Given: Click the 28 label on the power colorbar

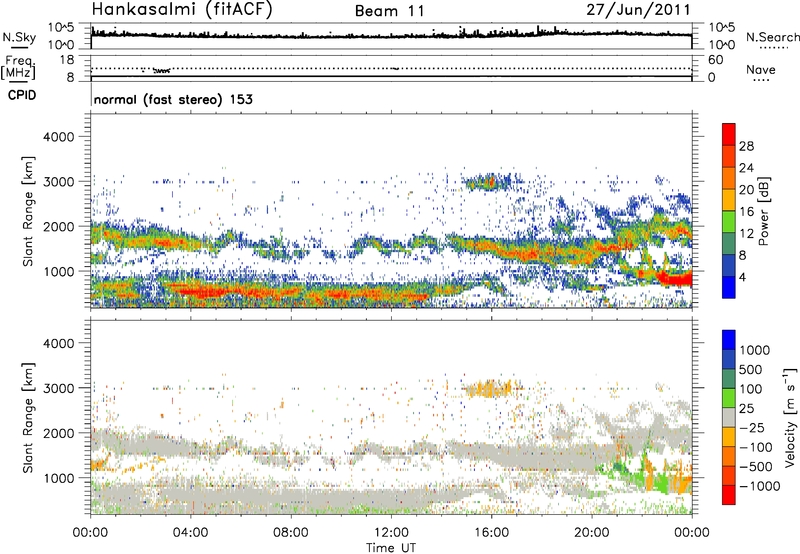Looking at the screenshot, I should click(746, 146).
